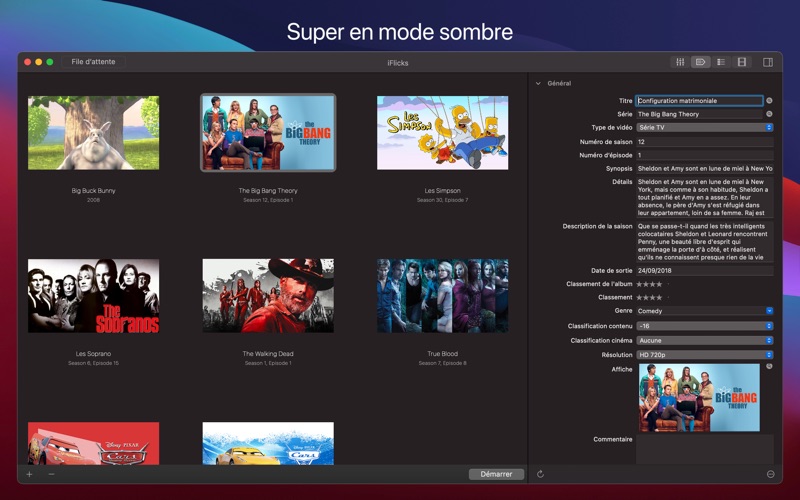The width and height of the screenshot is (800, 500).
Task: Click the search icon beside the Série field
Action: (x=769, y=114)
